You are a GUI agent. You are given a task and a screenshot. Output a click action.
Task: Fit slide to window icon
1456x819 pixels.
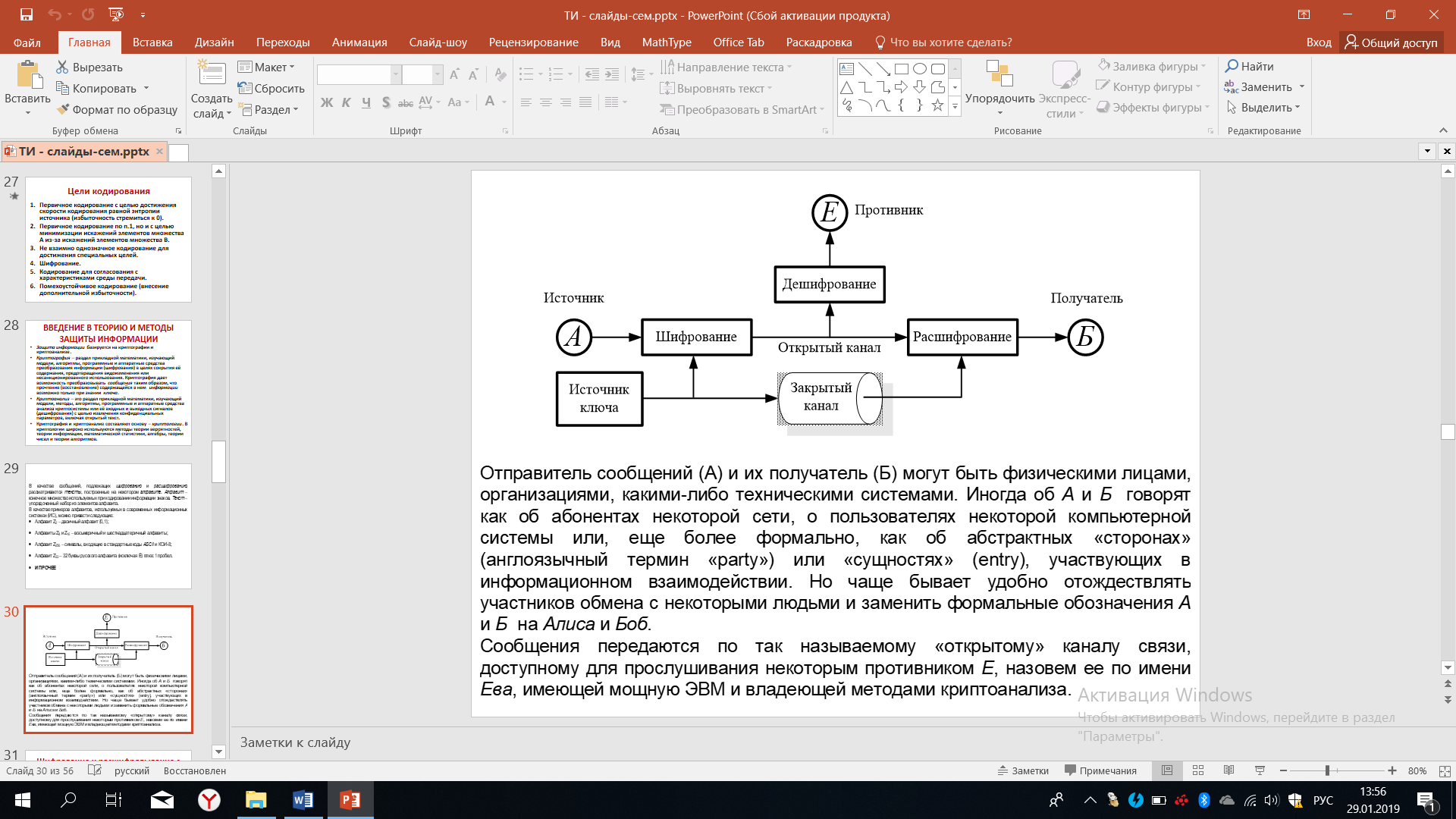point(1444,770)
